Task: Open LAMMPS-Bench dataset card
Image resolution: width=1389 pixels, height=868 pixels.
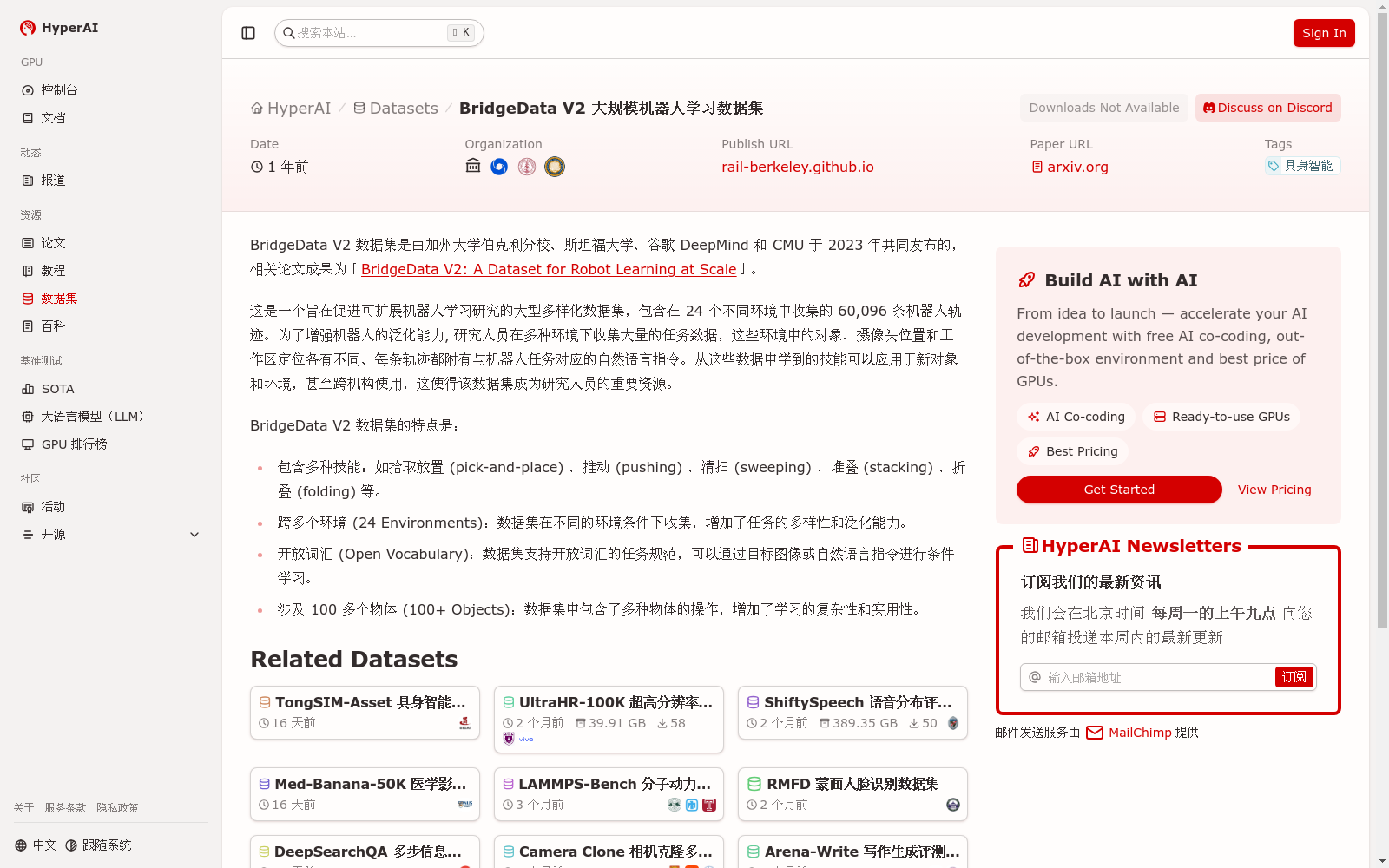Action: [x=609, y=794]
